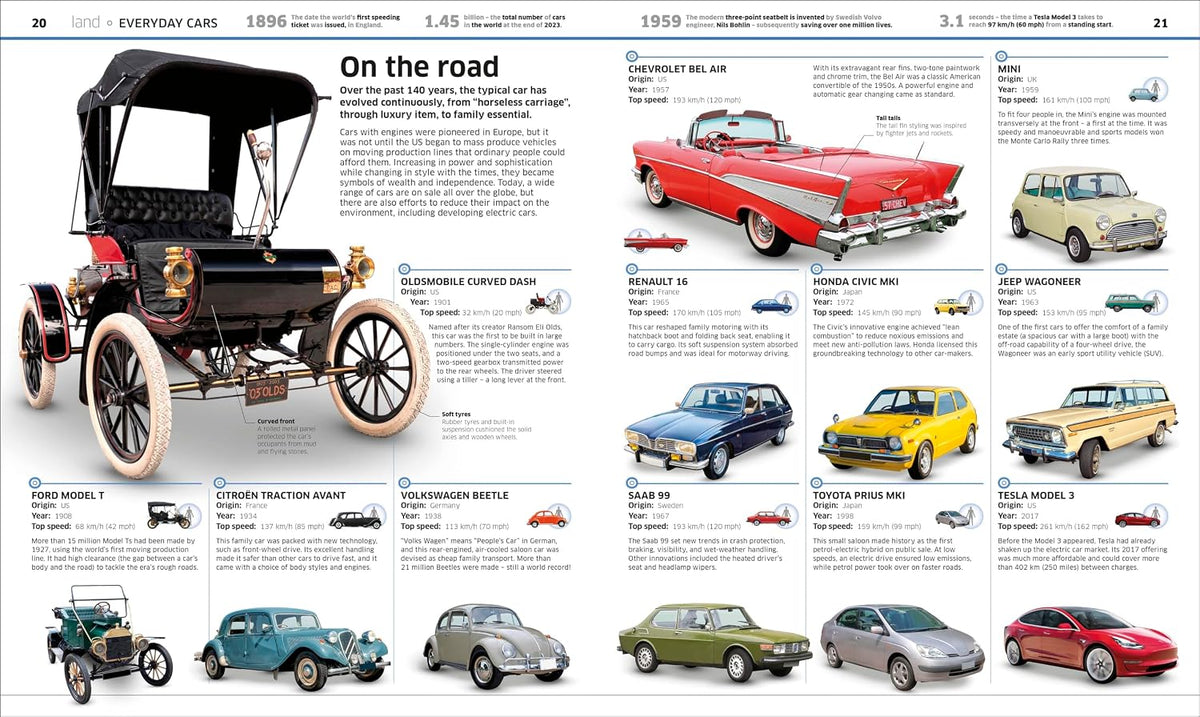1200x717 pixels.
Task: Click the "Curved front" callout label
Action: (278, 422)
